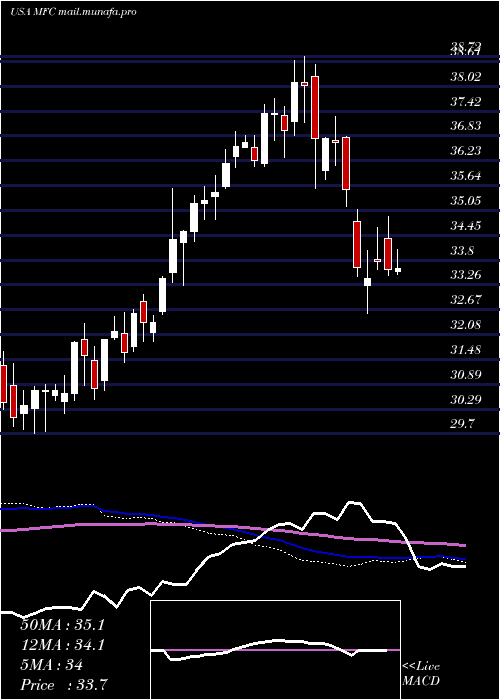Select the 33.8 price axis label
Viewport: 500px width, 700px height.
click(x=462, y=251)
